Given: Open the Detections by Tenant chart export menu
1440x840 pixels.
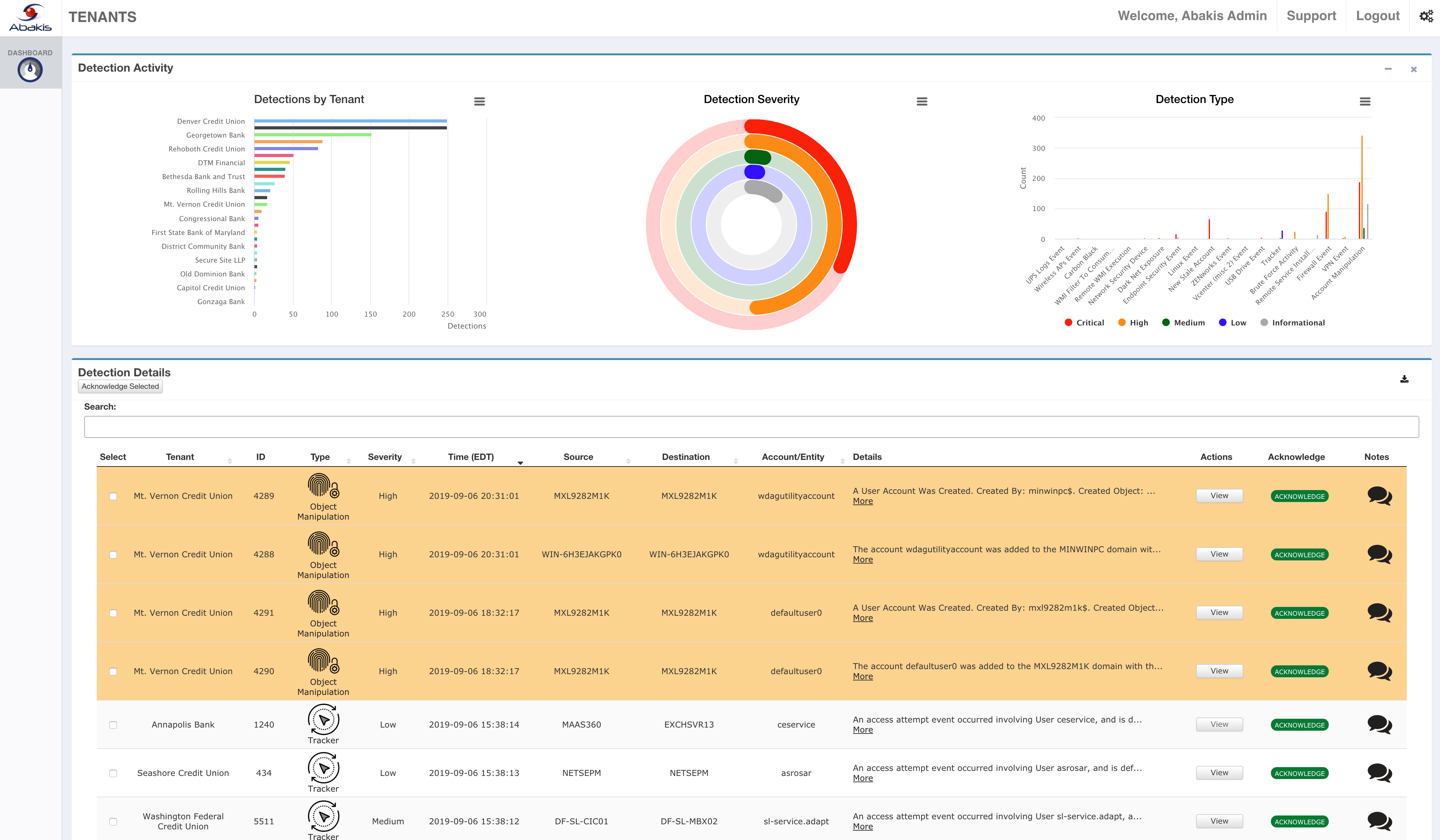Looking at the screenshot, I should pyautogui.click(x=480, y=101).
